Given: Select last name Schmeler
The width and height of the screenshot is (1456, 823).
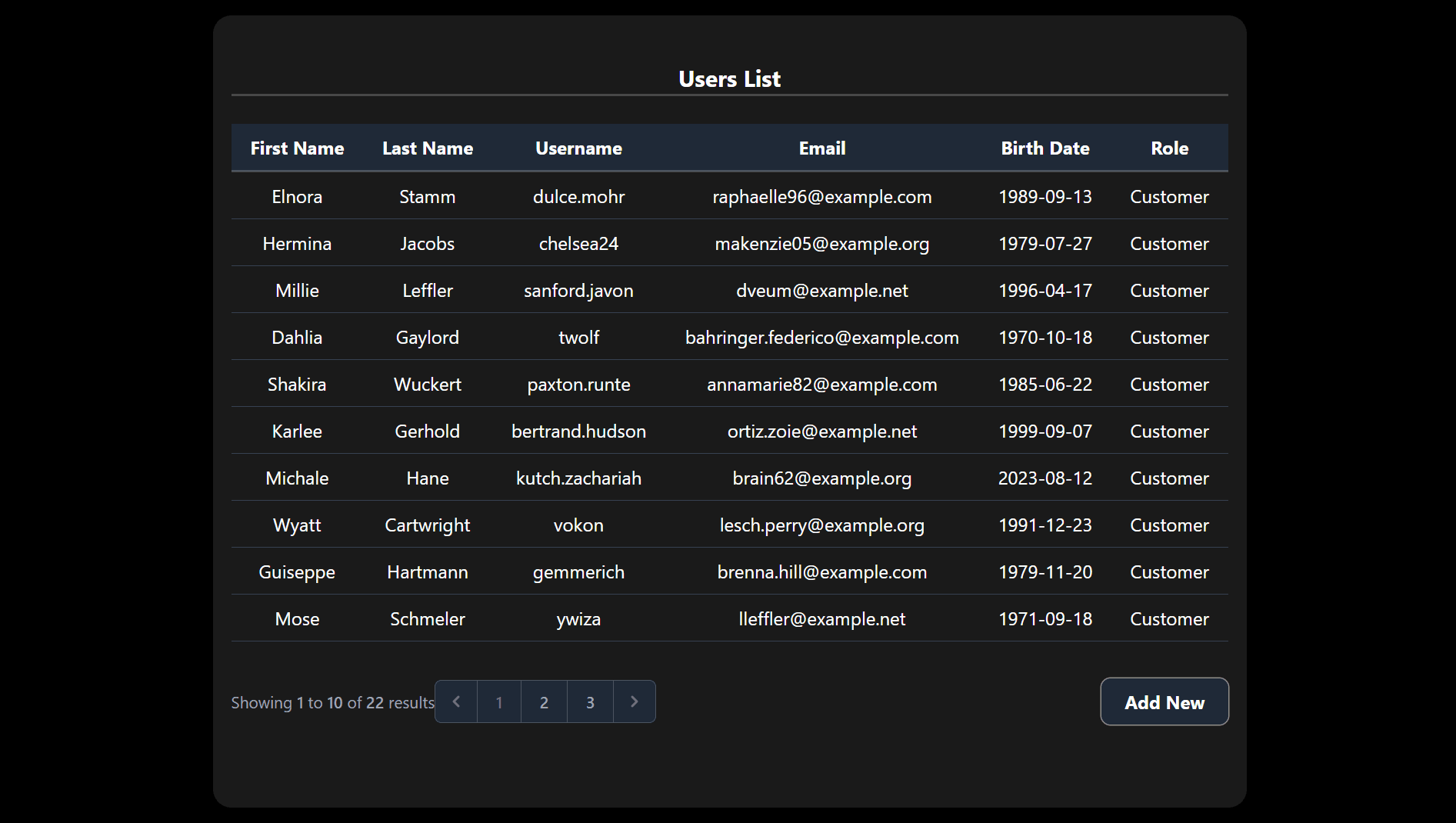Looking at the screenshot, I should [x=428, y=619].
